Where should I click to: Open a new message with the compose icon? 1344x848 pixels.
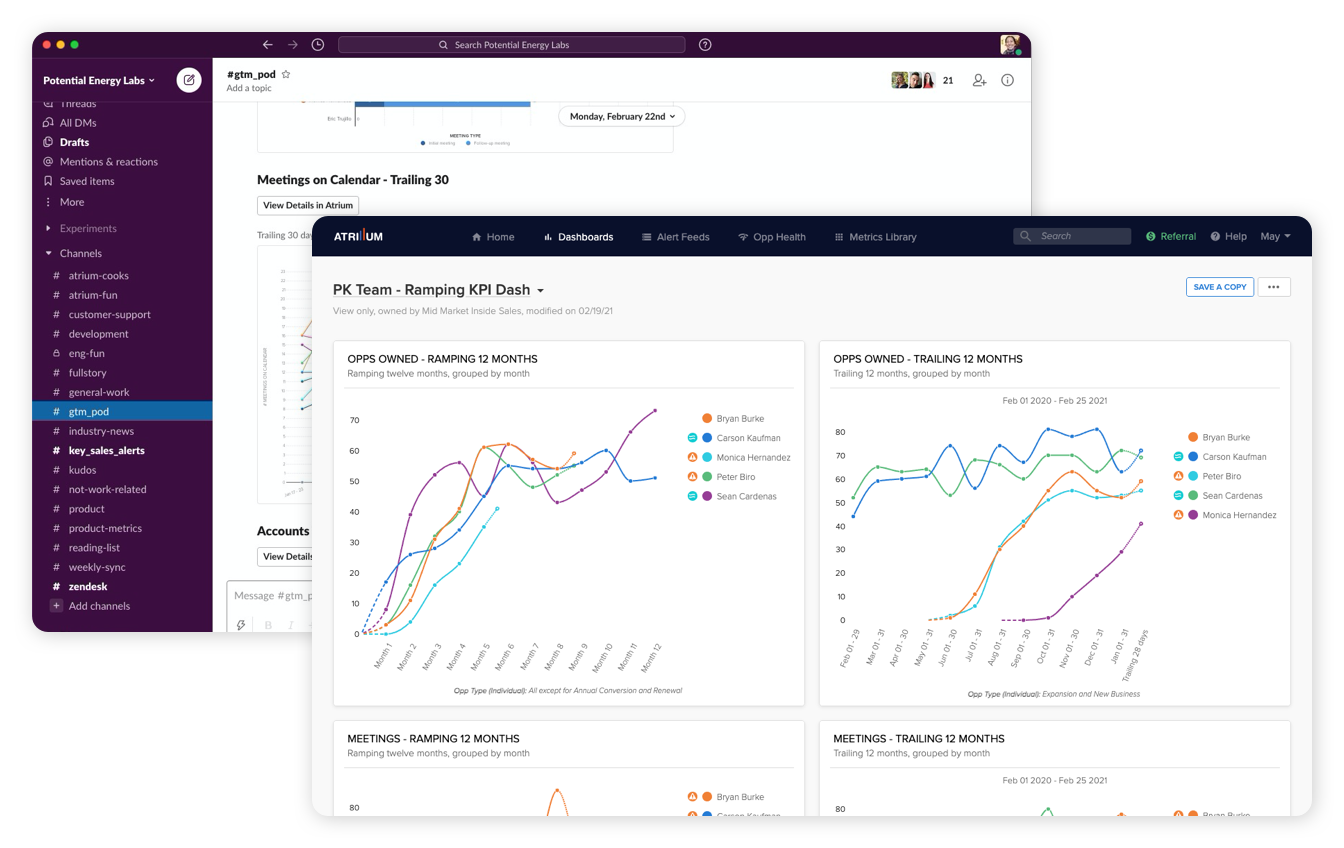point(188,80)
